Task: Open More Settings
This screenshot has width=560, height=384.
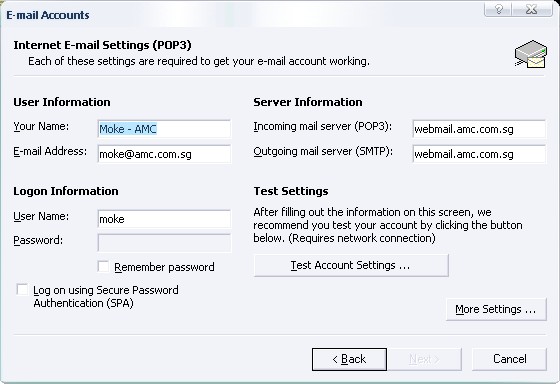Action: click(496, 309)
